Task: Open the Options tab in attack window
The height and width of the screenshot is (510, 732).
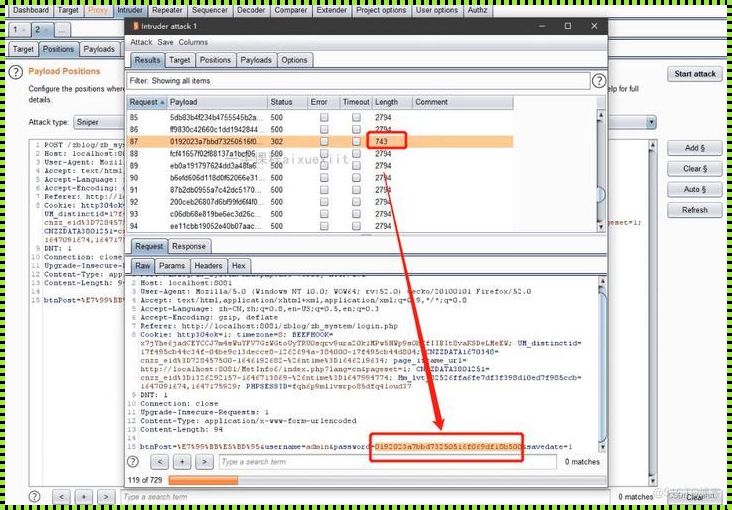Action: pyautogui.click(x=295, y=60)
